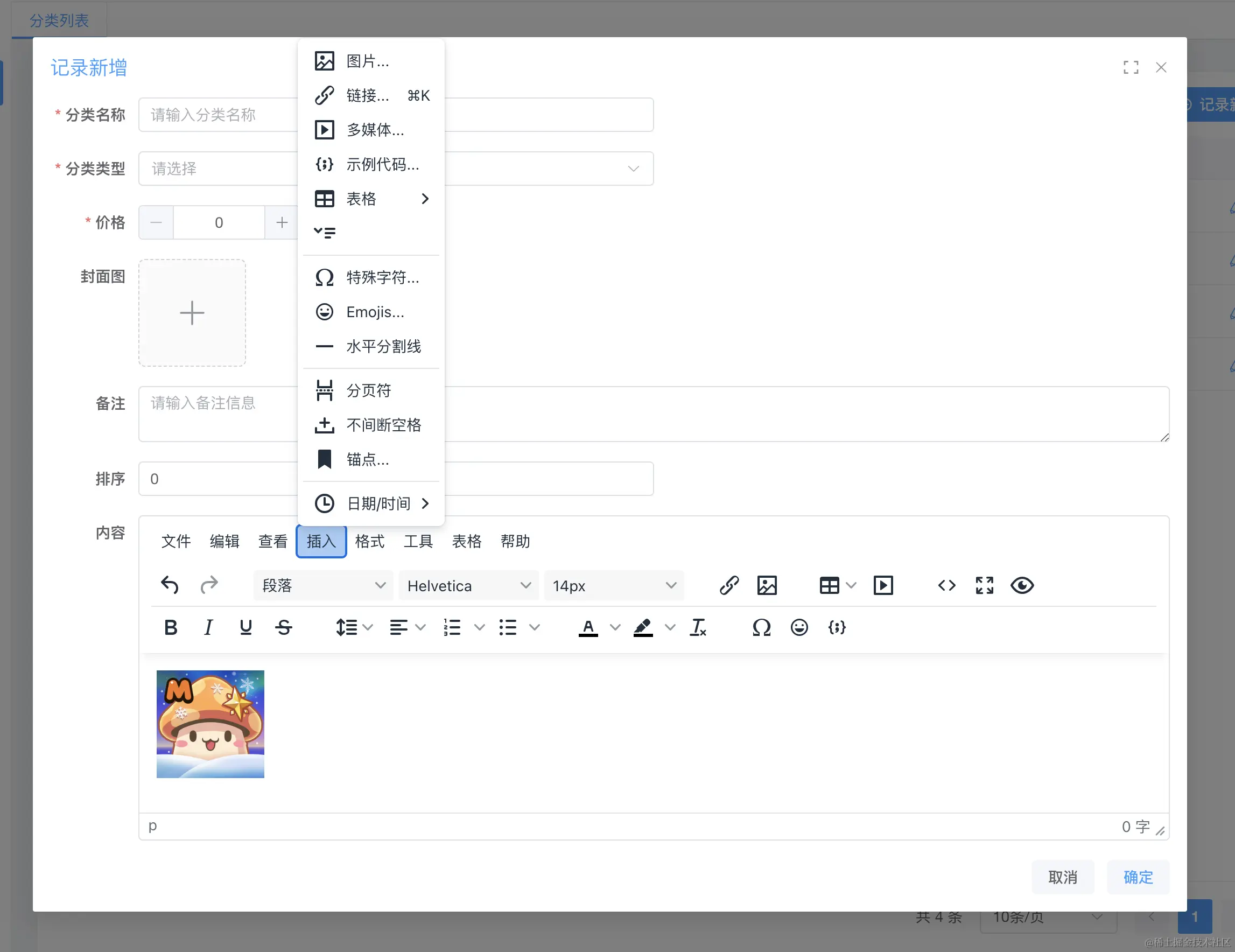This screenshot has width=1235, height=952.
Task: Insert media using toolbar play icon
Action: pyautogui.click(x=883, y=585)
